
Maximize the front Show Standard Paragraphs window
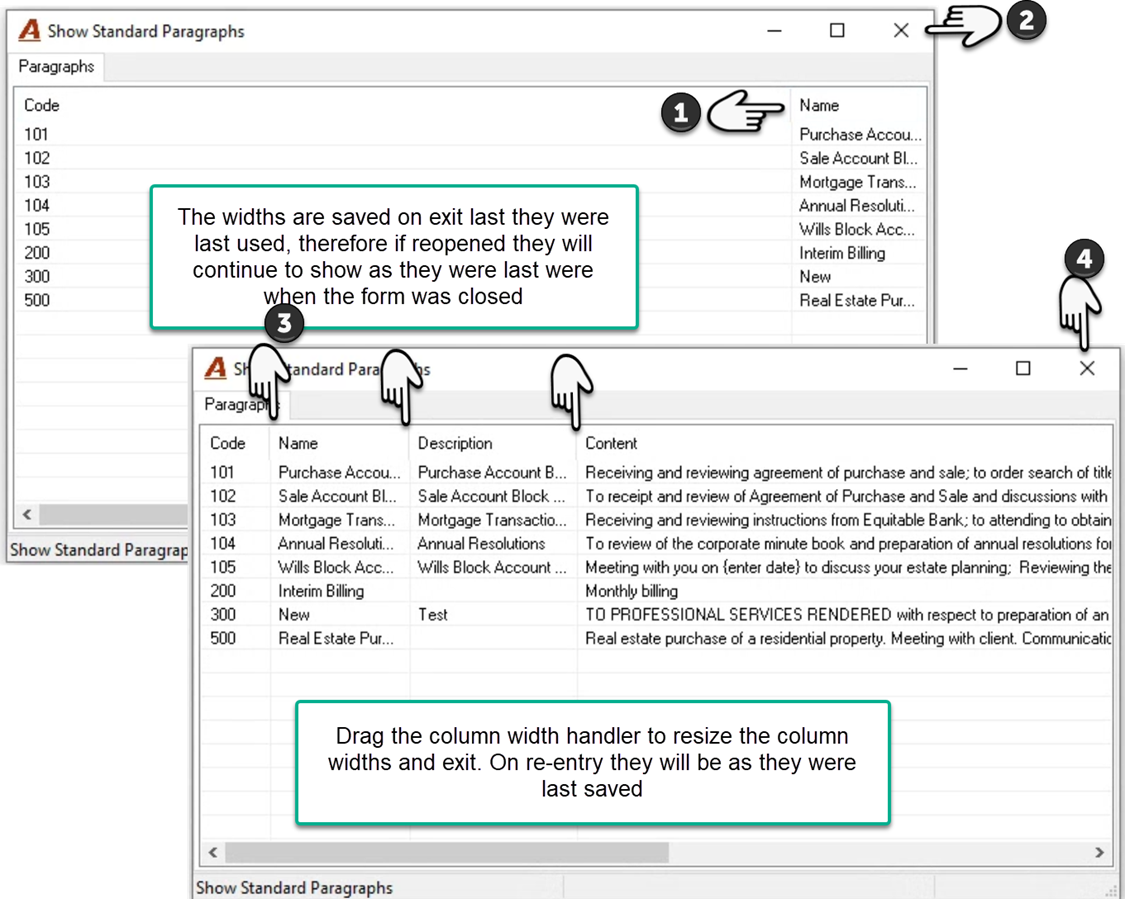[1023, 368]
